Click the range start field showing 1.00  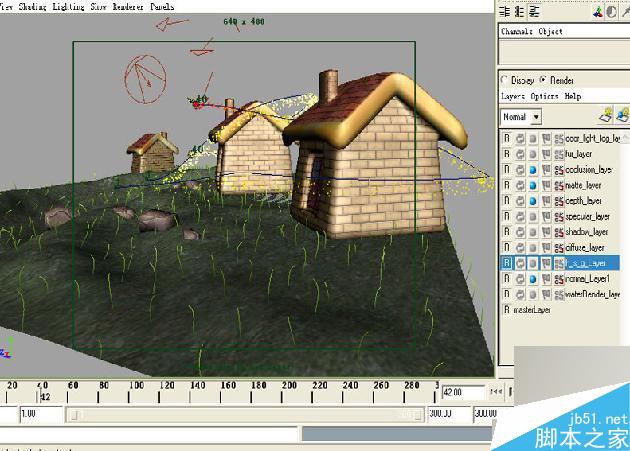[x=42, y=414]
